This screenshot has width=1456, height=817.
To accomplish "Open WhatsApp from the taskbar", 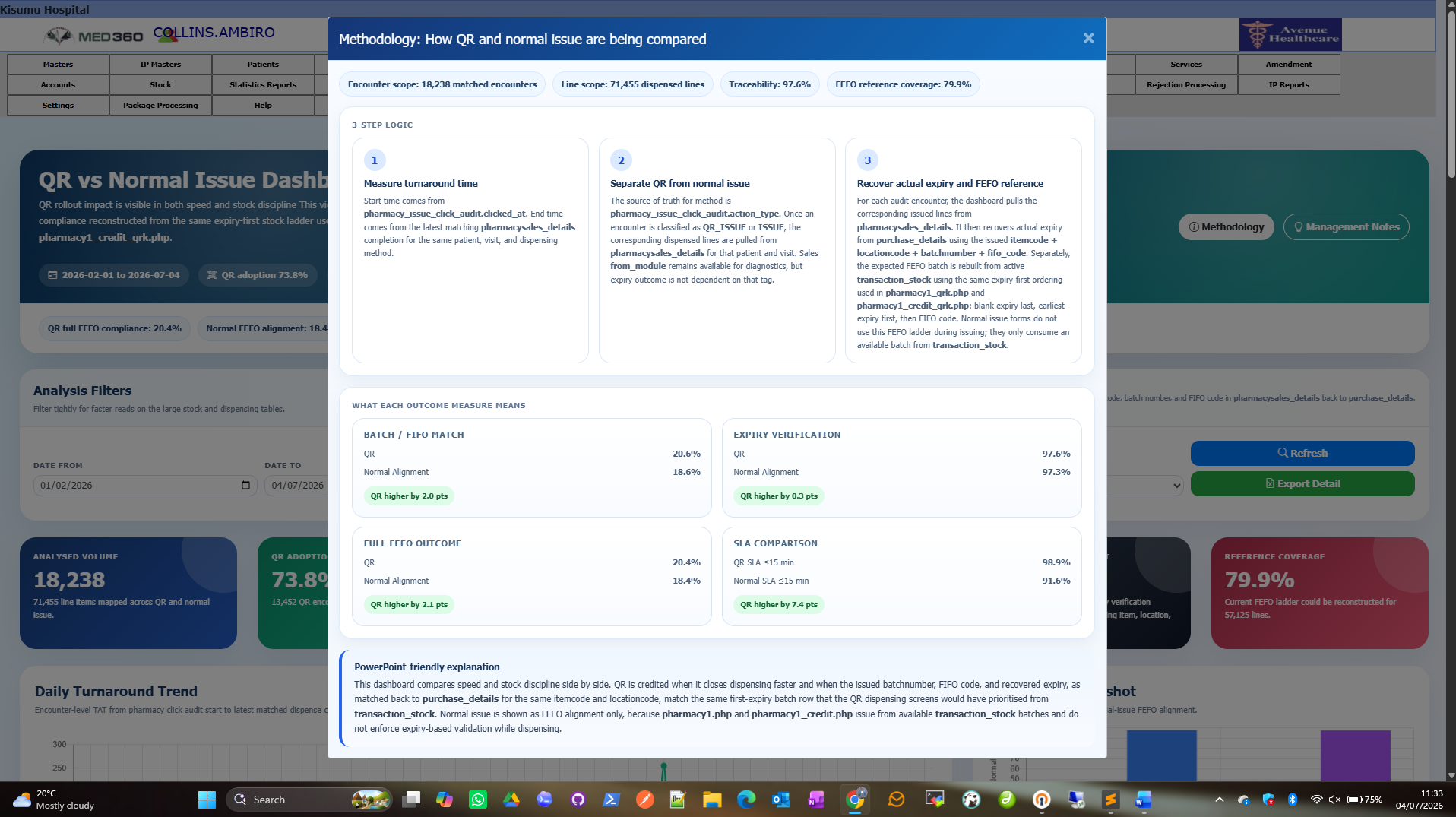I will [478, 800].
